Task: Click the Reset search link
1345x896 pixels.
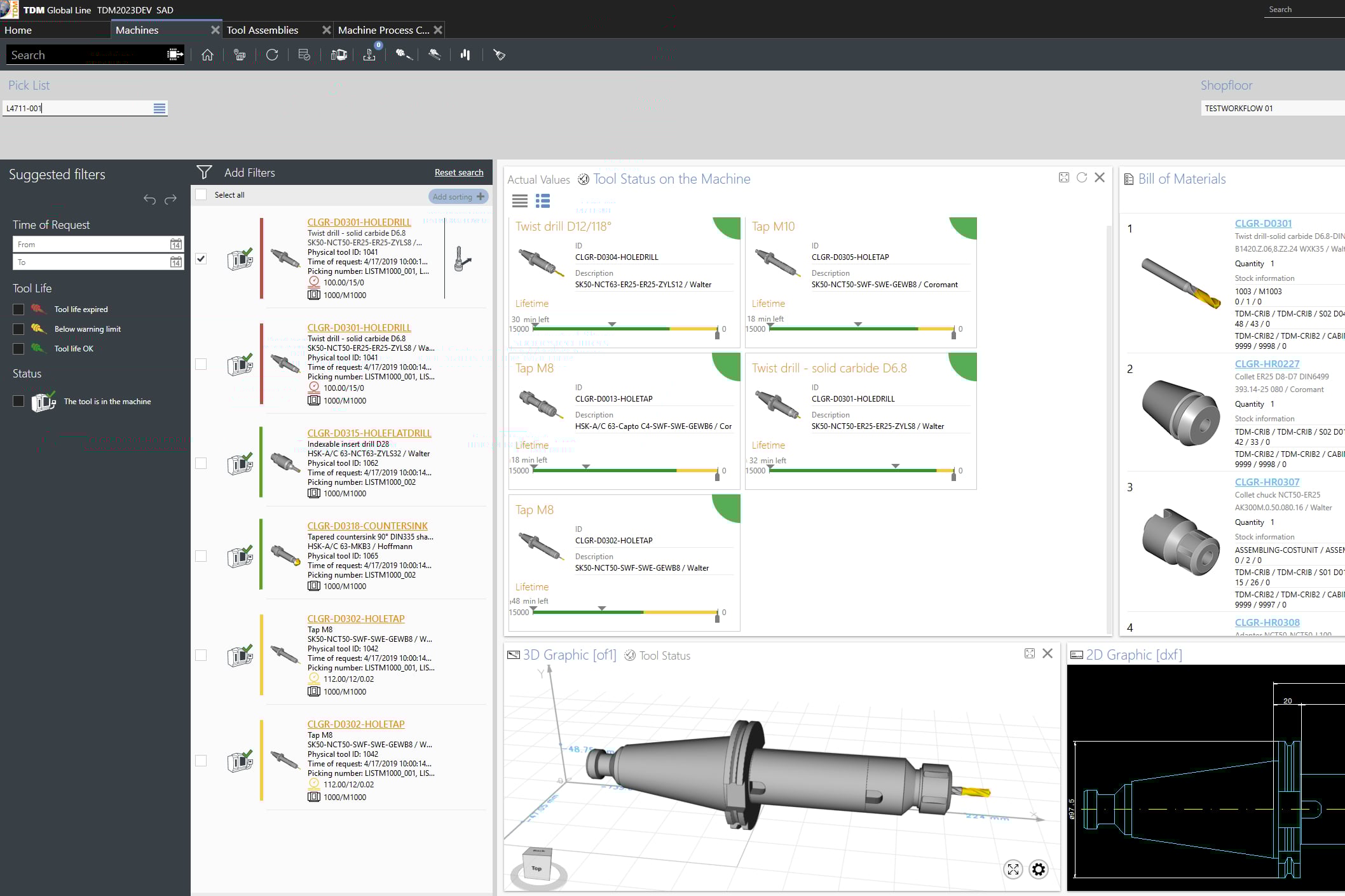Action: (458, 173)
